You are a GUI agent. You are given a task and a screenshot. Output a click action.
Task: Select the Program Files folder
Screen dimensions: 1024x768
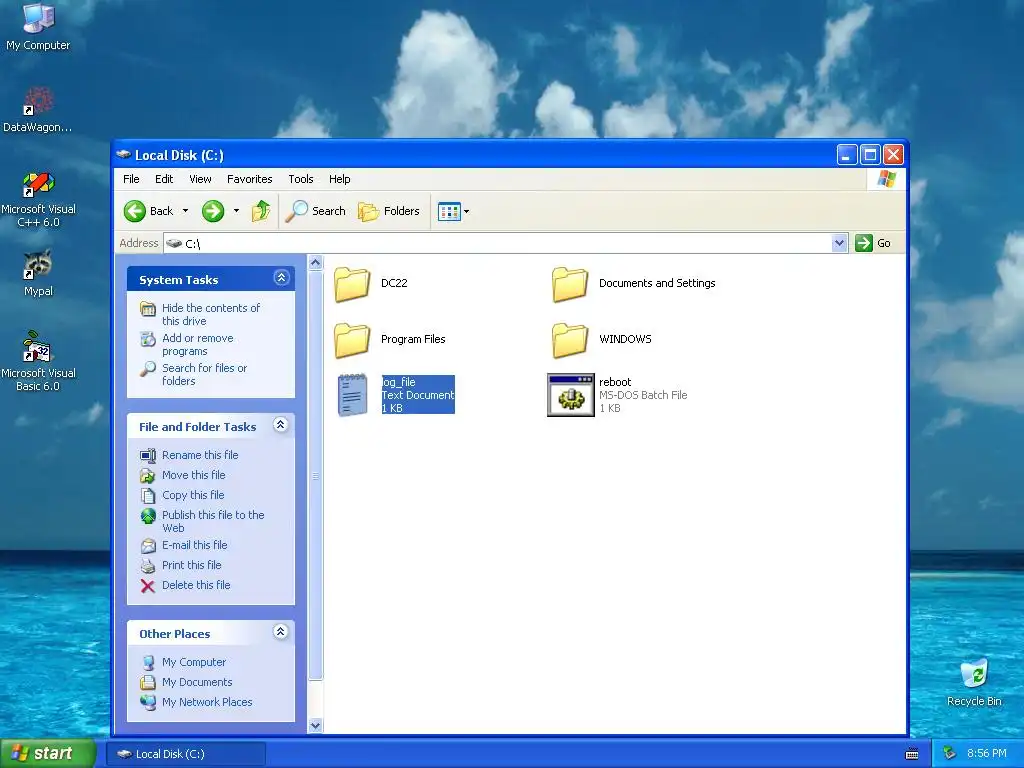[352, 340]
